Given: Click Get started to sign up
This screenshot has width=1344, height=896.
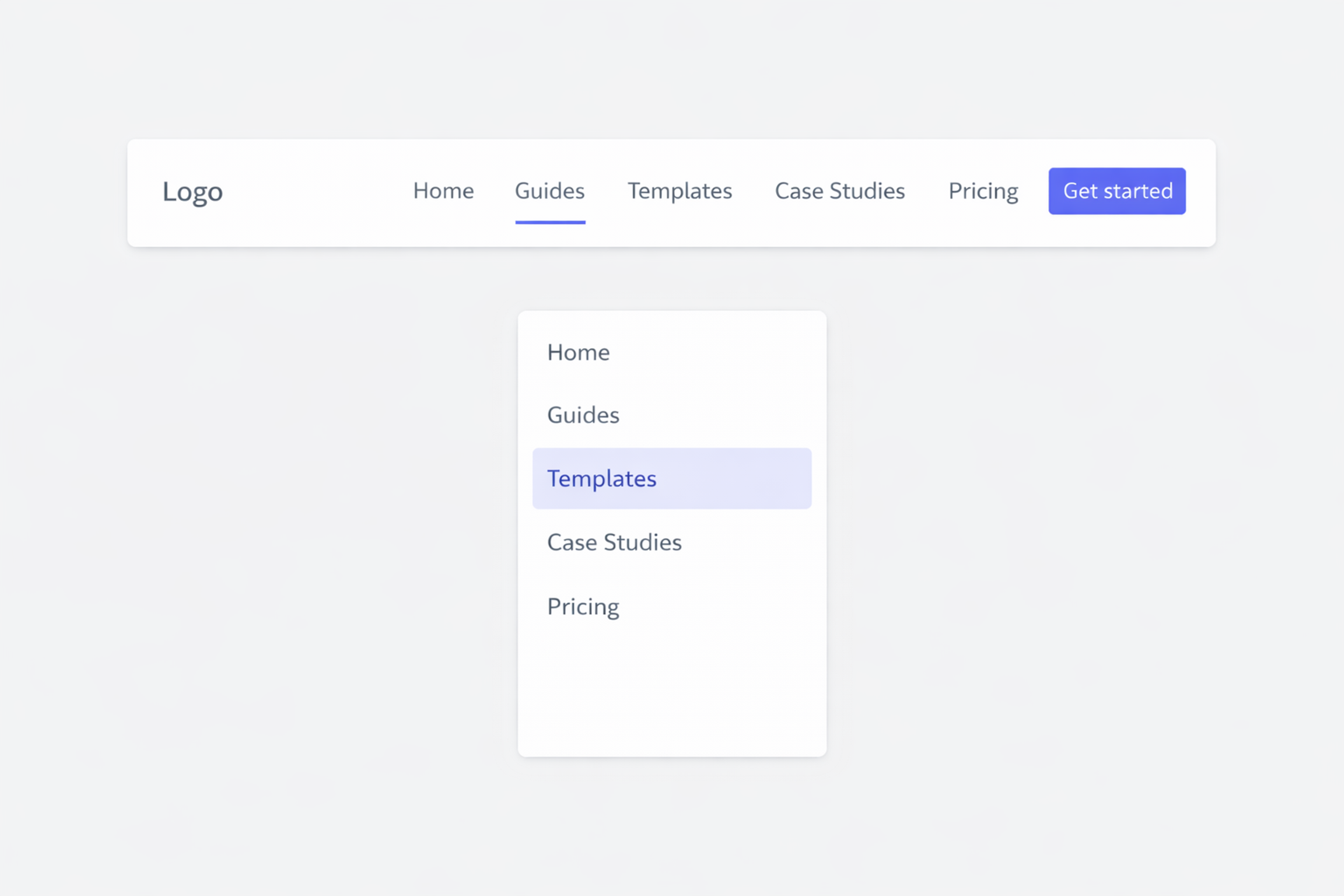Looking at the screenshot, I should point(1116,191).
